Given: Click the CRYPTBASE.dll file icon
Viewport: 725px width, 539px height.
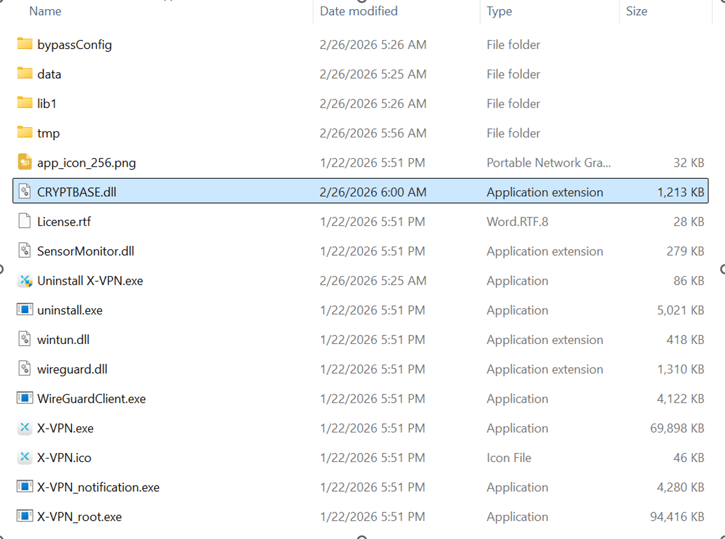Looking at the screenshot, I should (x=25, y=192).
